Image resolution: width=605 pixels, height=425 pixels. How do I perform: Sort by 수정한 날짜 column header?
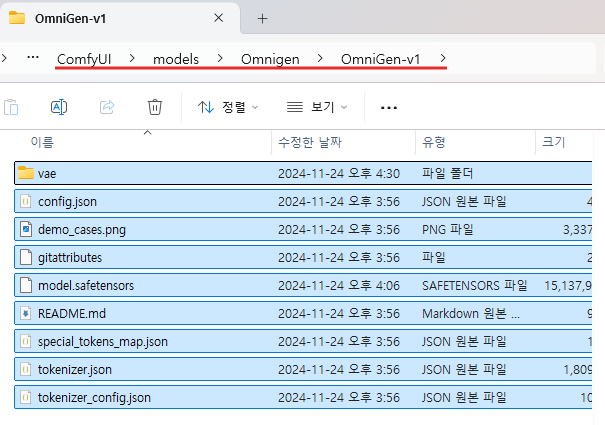(310, 142)
